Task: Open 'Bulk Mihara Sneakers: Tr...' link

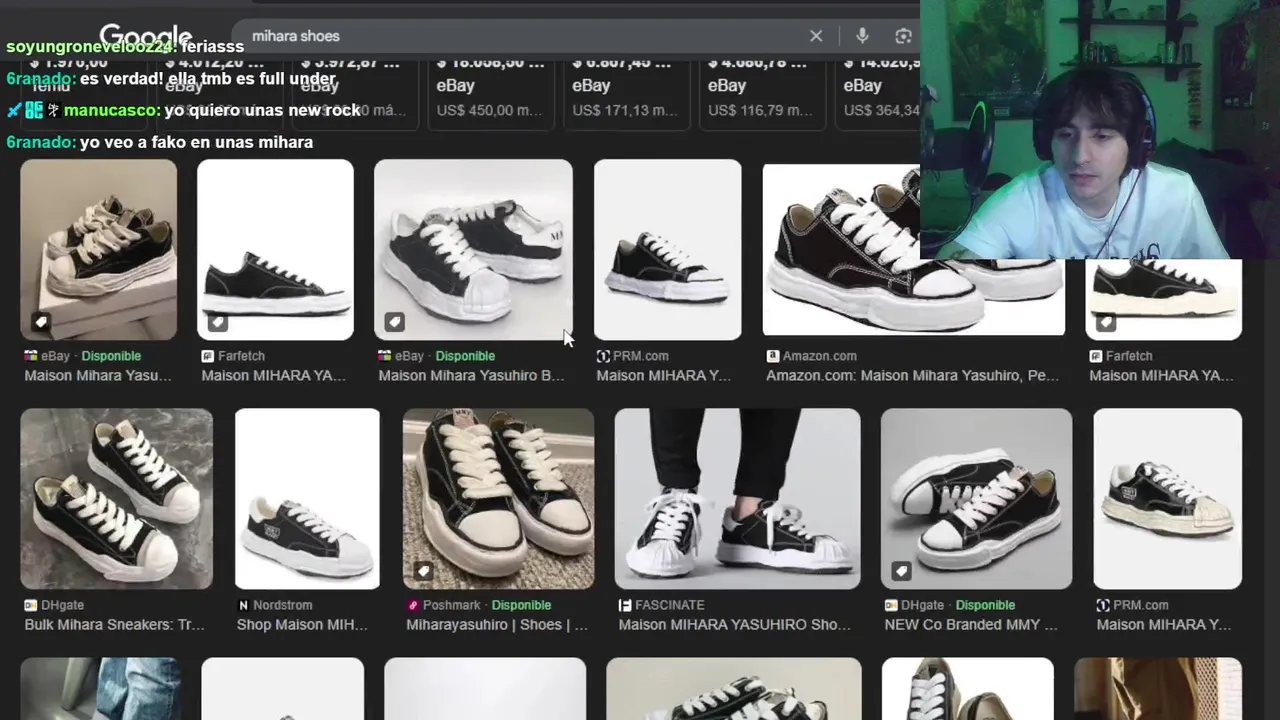Action: point(114,625)
